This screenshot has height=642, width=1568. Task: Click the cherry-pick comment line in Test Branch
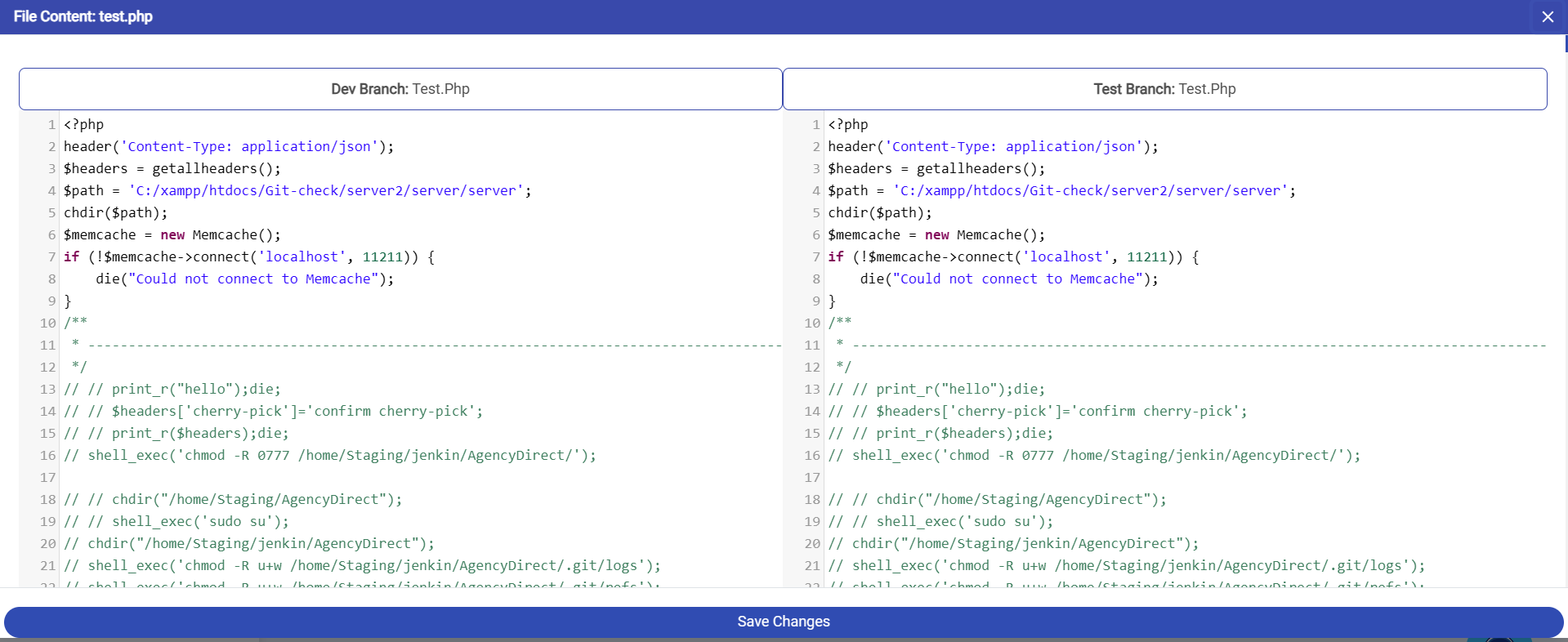(x=1038, y=412)
